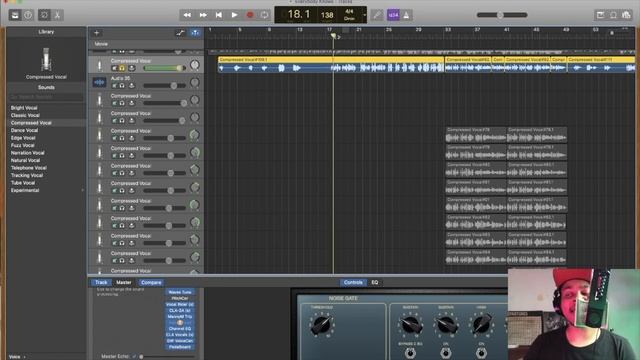Open the Editors scissors icon
640x360 pixels.
57,15
